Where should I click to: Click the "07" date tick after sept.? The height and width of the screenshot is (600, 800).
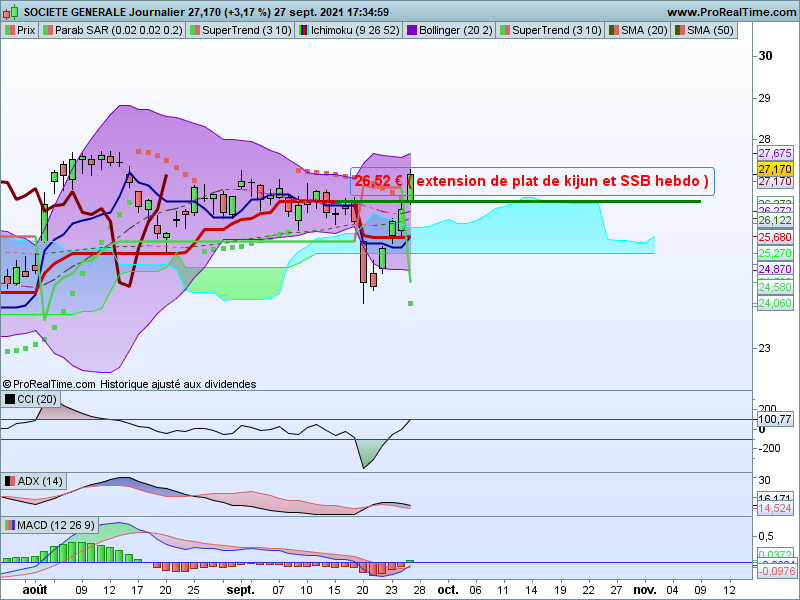click(278, 590)
